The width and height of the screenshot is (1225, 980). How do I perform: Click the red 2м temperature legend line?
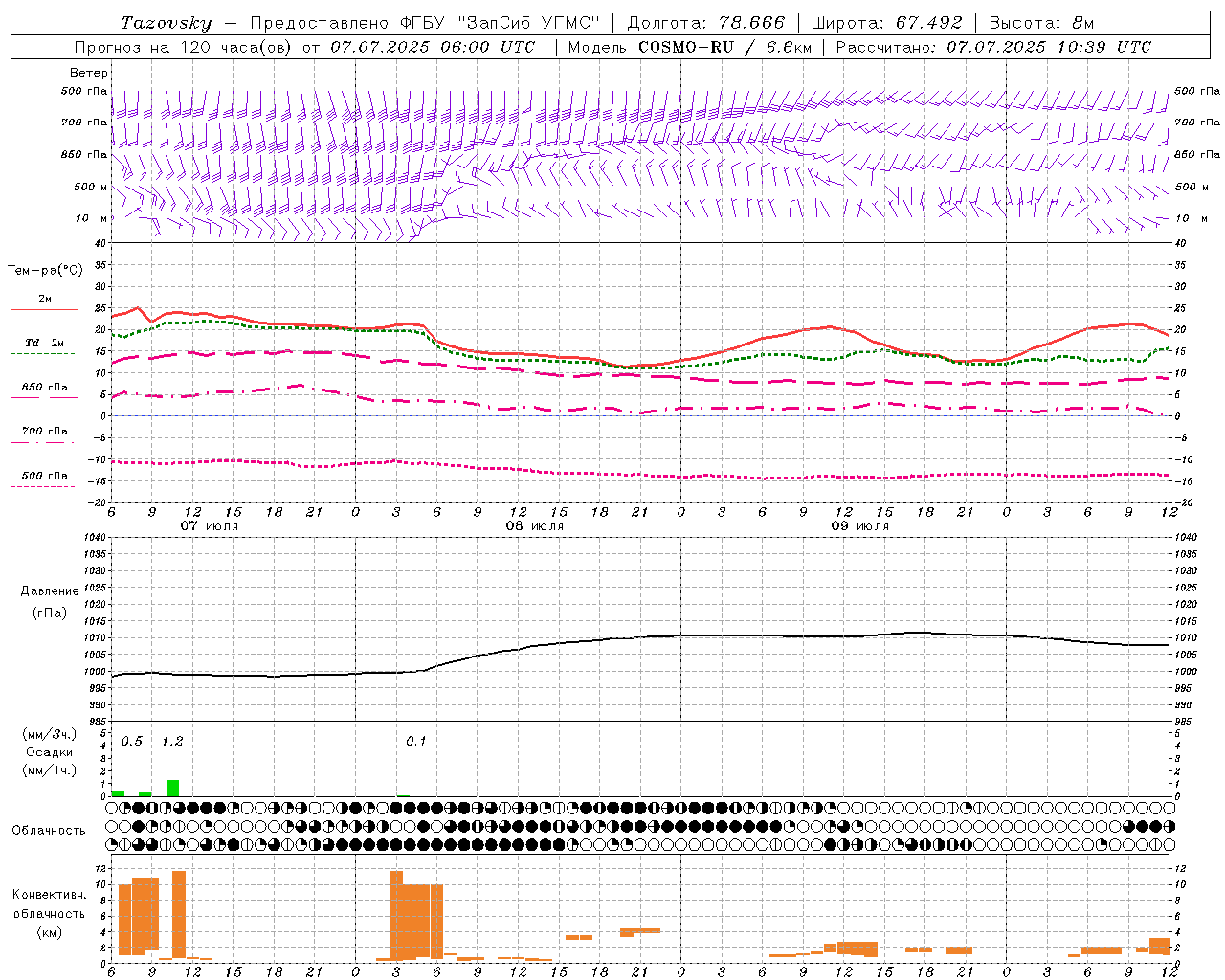point(44,309)
